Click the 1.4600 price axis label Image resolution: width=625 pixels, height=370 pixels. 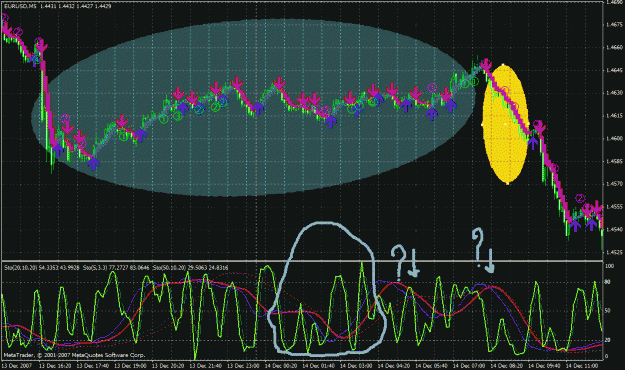click(x=614, y=138)
